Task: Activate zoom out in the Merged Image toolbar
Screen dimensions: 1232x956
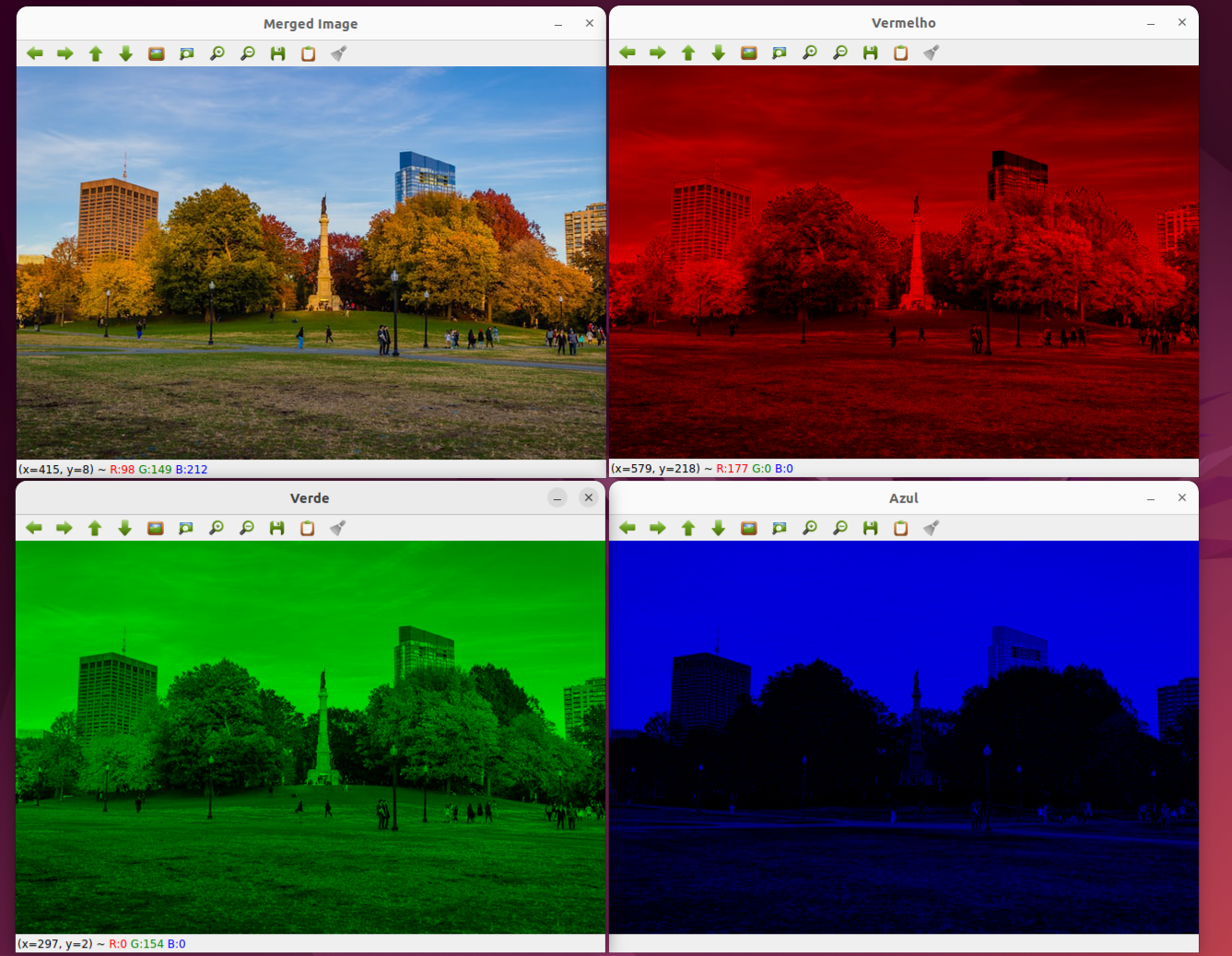Action: pos(247,52)
